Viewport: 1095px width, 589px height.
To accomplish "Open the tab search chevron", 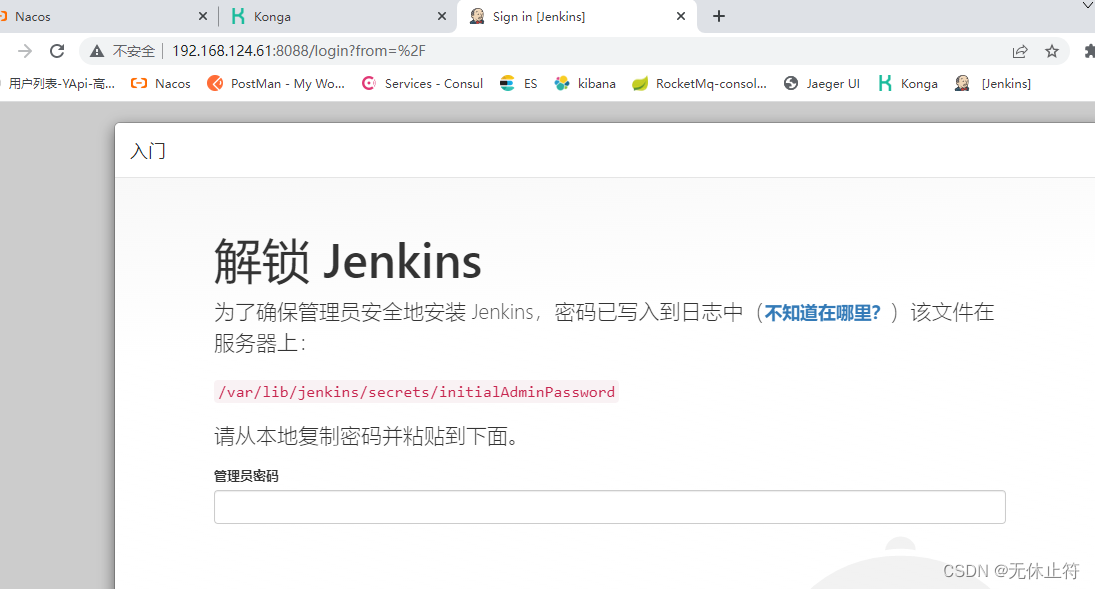I will (x=1087, y=6).
